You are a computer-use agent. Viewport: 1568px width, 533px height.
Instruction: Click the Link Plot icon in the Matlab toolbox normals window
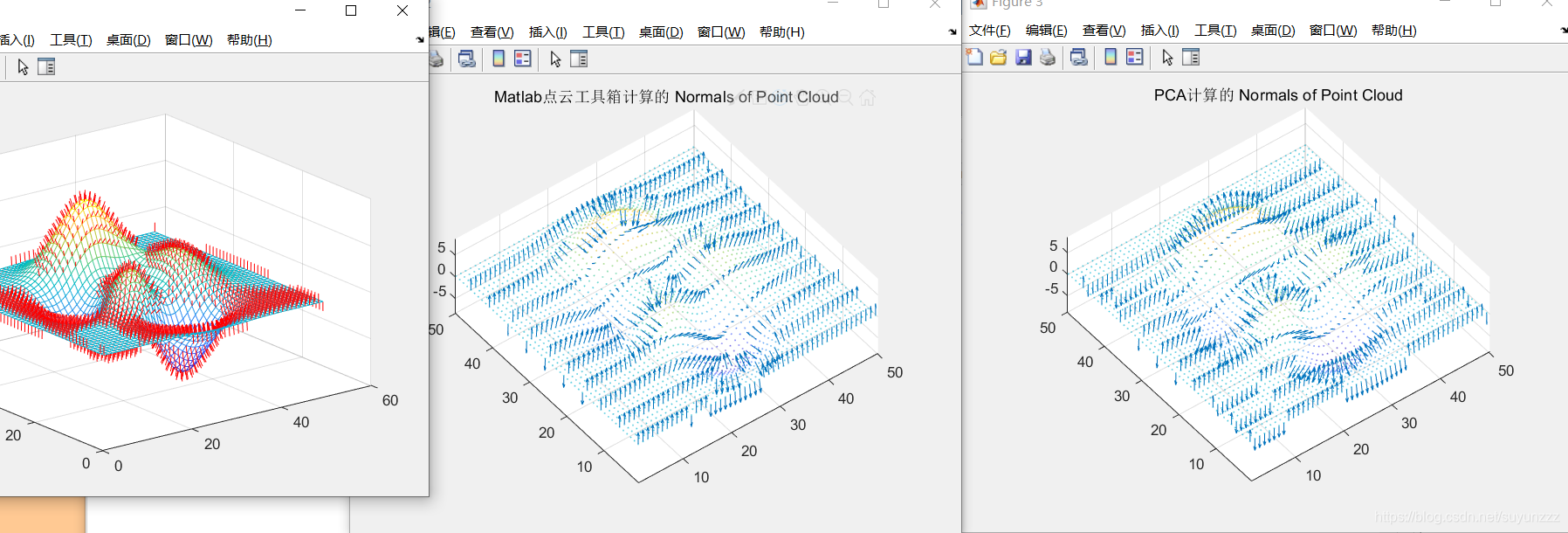coord(467,59)
